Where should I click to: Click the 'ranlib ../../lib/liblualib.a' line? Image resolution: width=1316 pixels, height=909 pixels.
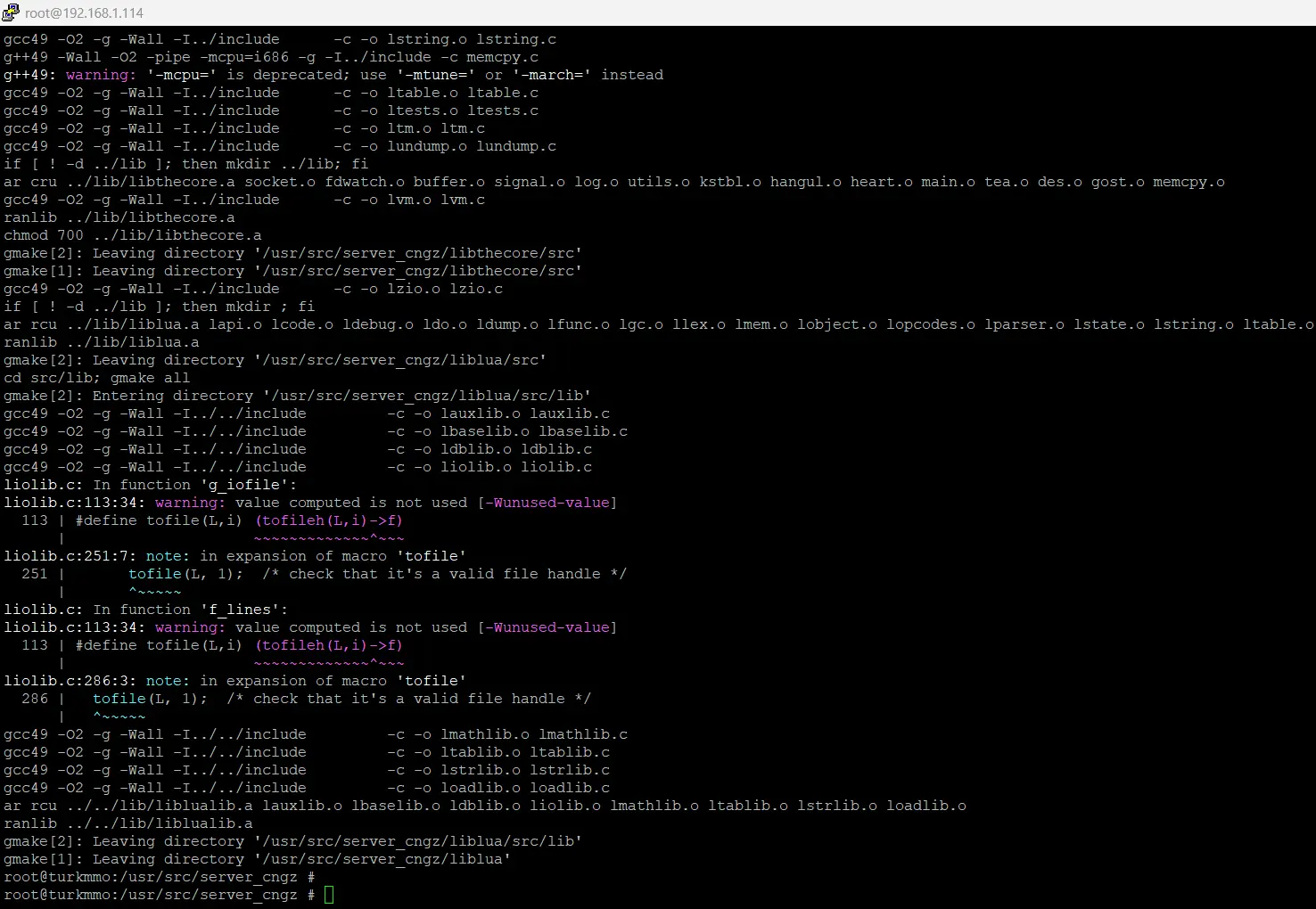[127, 823]
